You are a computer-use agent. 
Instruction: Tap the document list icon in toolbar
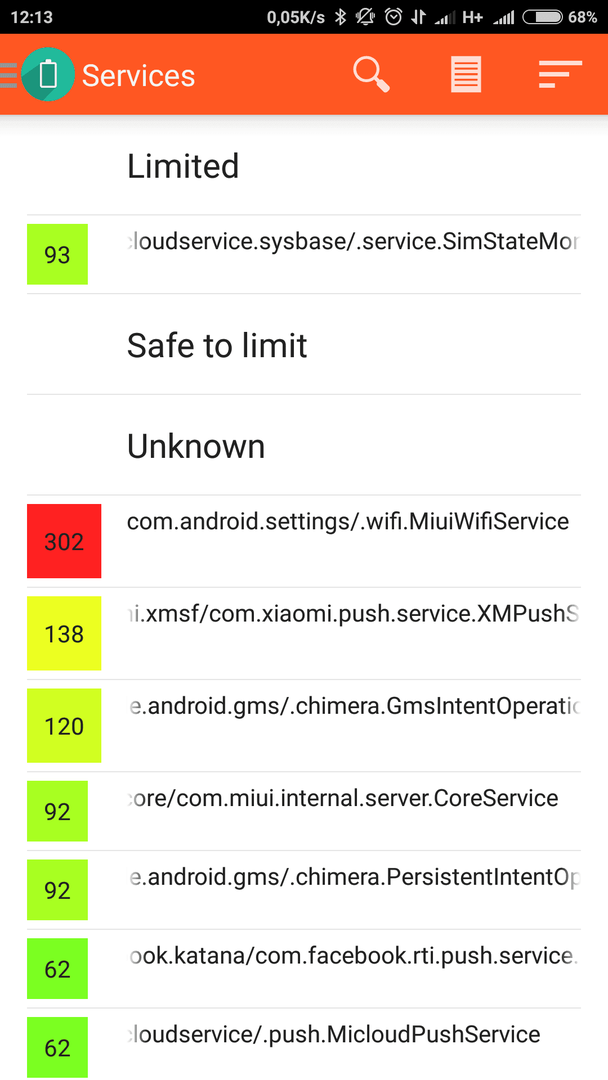click(x=466, y=74)
